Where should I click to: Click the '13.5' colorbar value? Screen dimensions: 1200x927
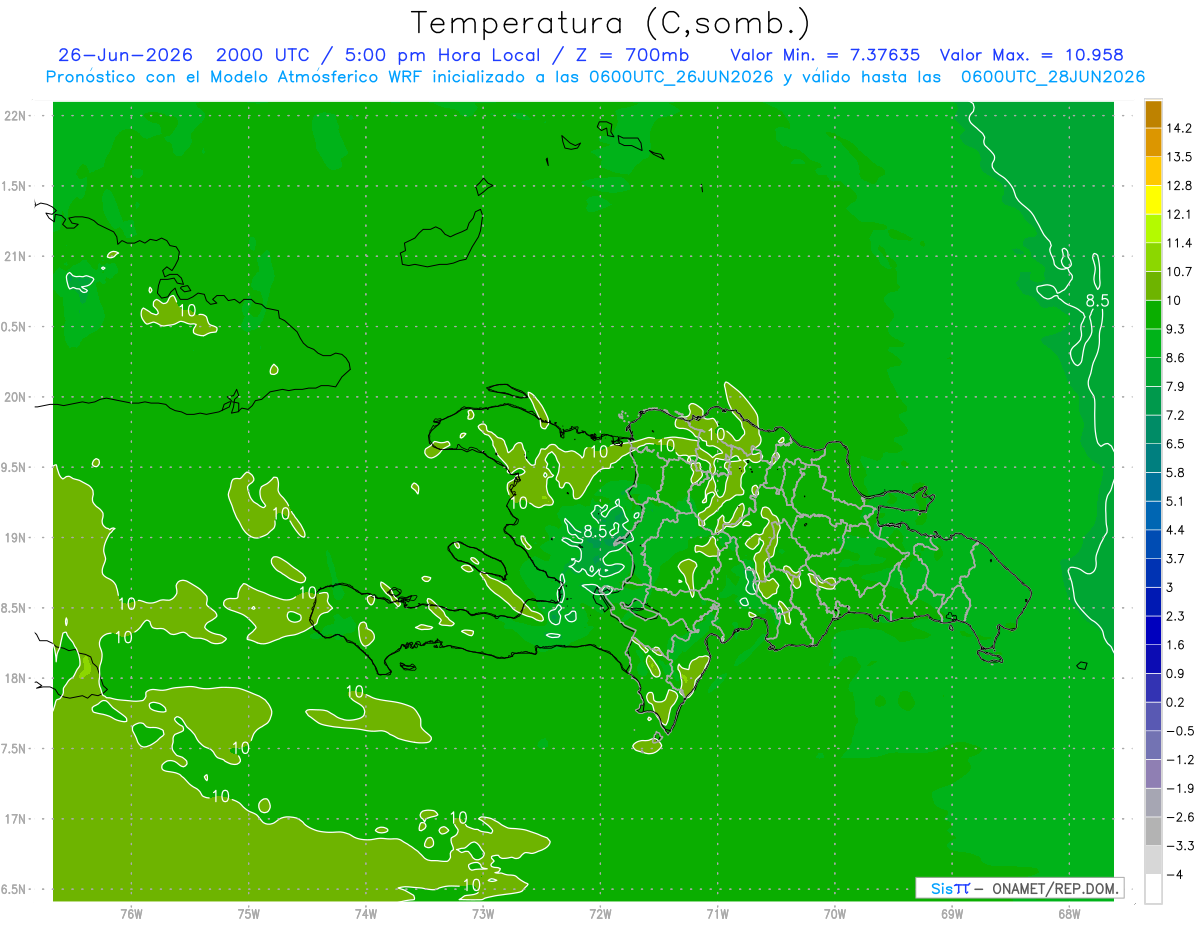coord(1179,157)
